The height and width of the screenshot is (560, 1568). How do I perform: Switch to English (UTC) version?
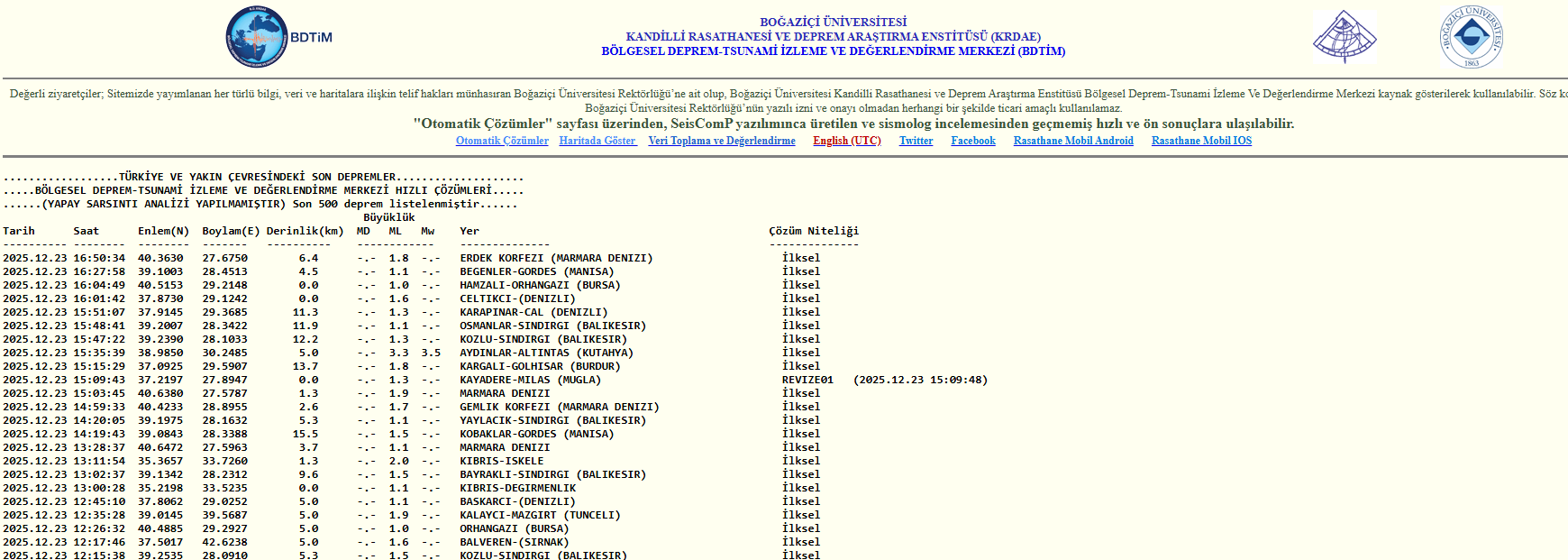847,141
